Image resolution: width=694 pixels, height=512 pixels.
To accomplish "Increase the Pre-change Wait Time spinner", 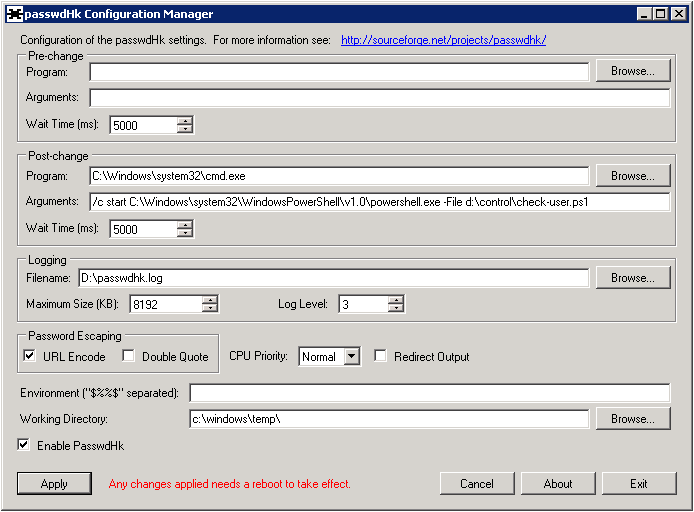I will point(185,121).
